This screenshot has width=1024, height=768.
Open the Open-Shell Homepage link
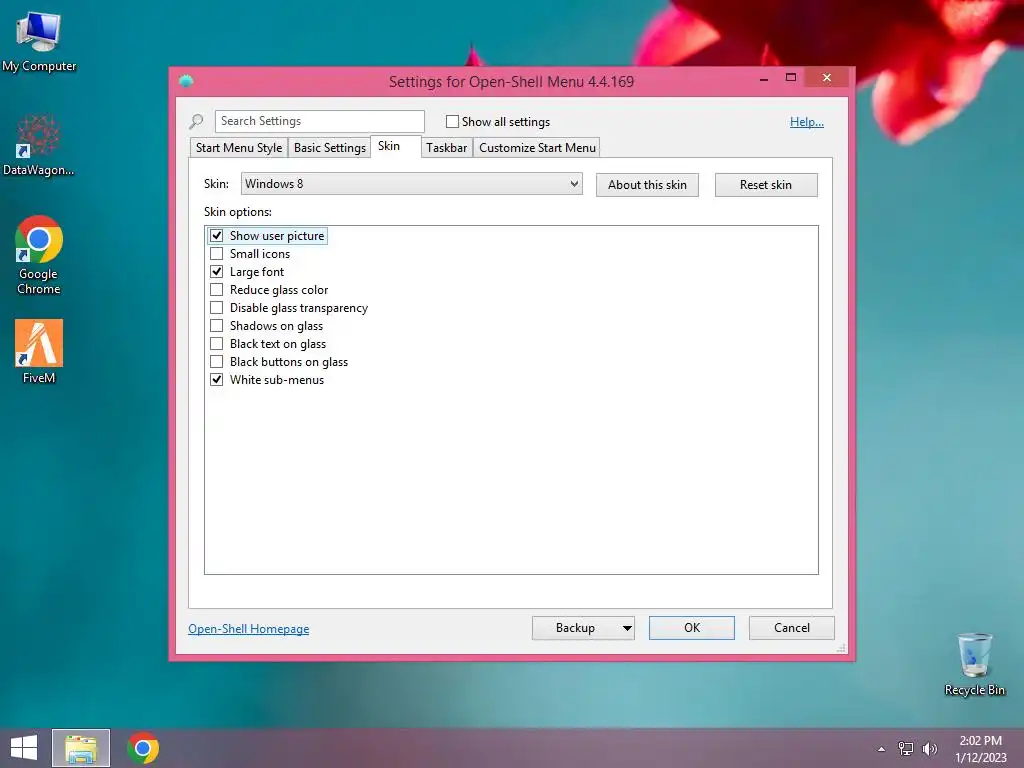tap(249, 628)
